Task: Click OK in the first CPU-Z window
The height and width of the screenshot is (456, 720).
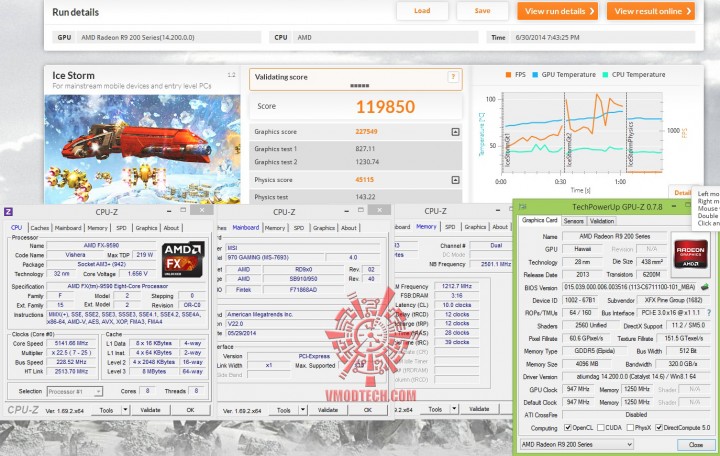Action: point(191,410)
